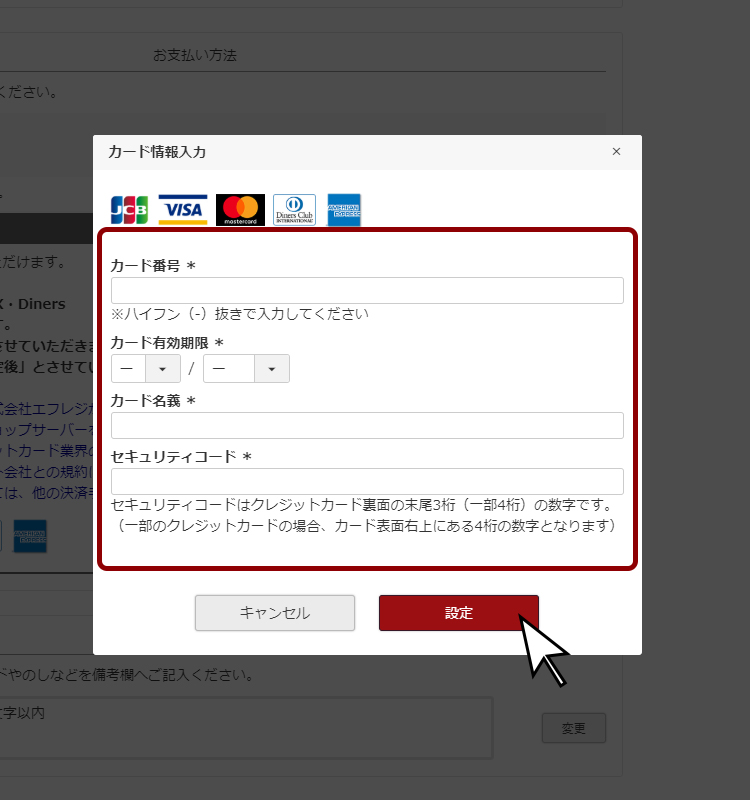
Task: Close the カード情報入力 dialog with ×
Action: coord(616,152)
